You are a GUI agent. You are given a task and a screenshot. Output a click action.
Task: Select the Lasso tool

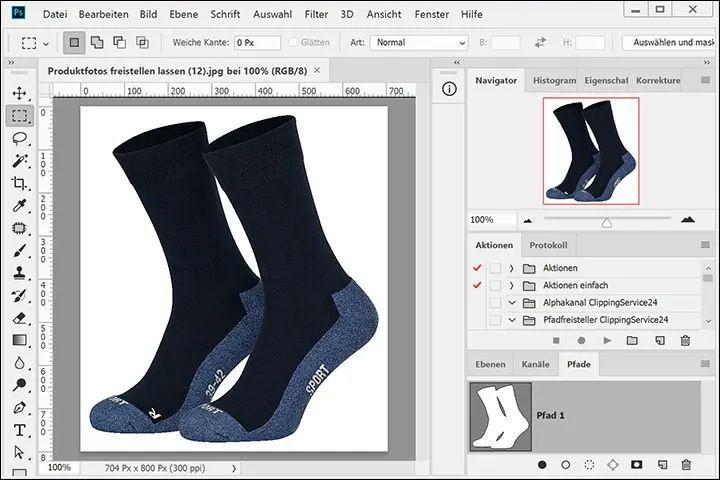pyautogui.click(x=19, y=138)
